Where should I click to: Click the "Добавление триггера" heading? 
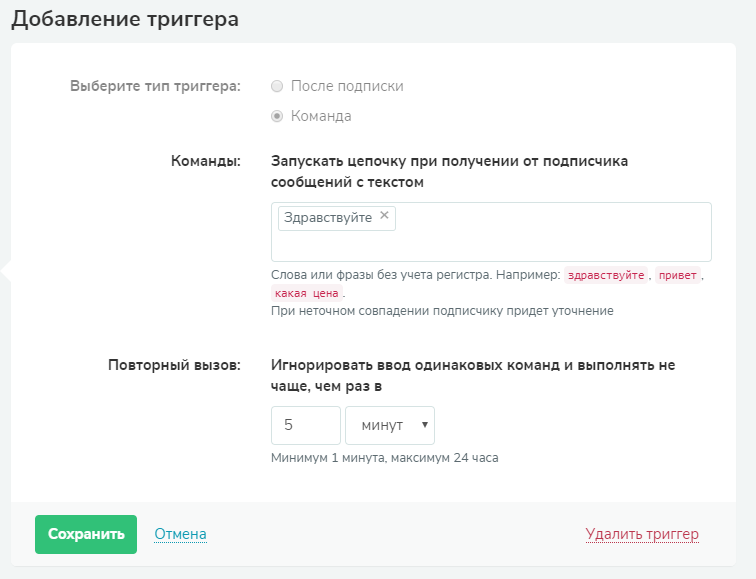coord(125,19)
